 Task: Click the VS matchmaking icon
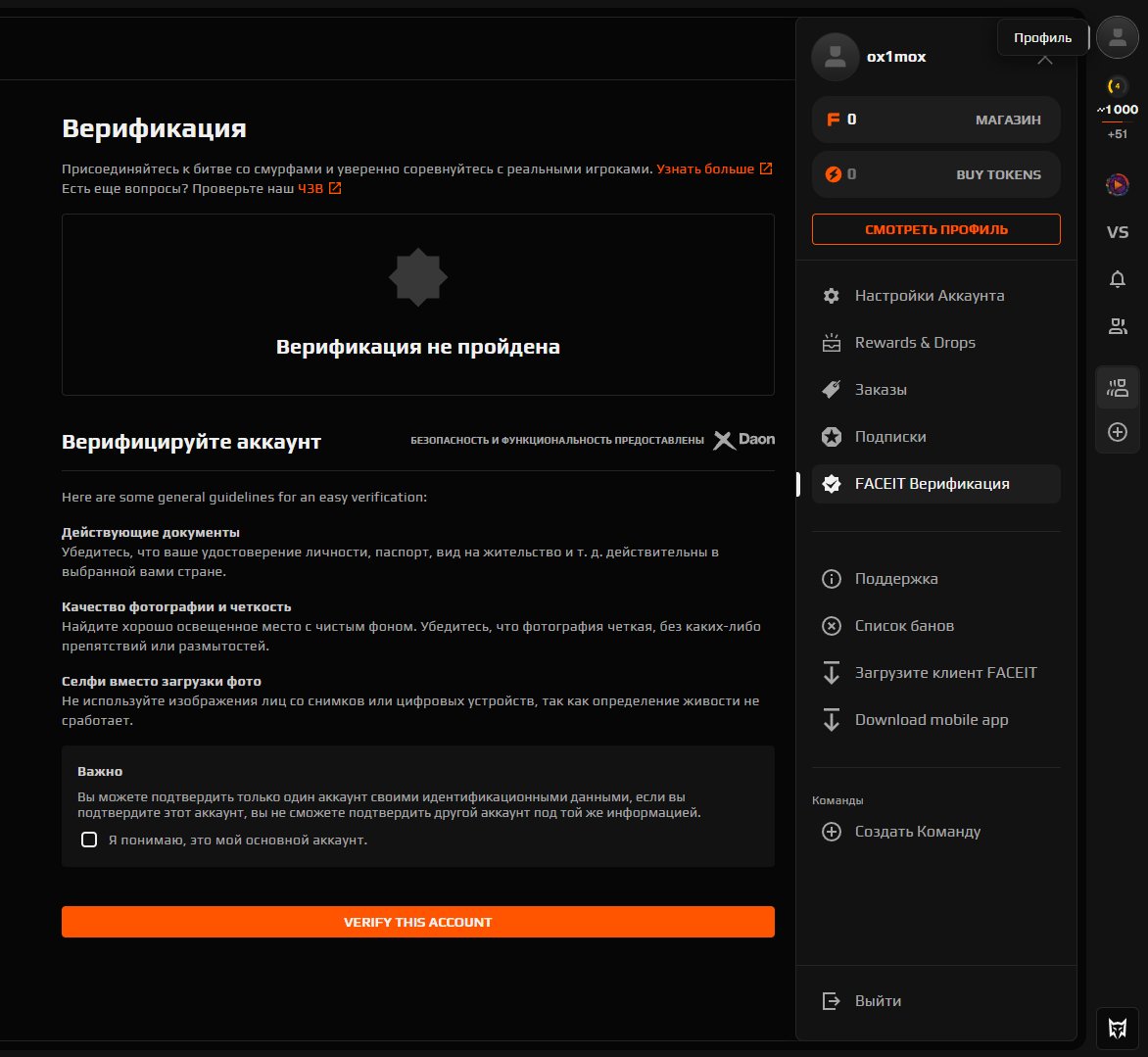[1117, 232]
